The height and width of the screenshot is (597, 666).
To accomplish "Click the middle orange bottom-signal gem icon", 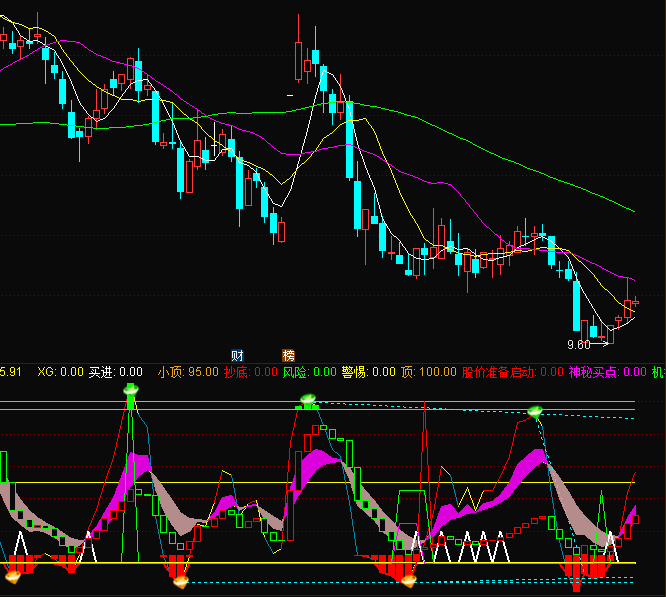I will [x=181, y=581].
